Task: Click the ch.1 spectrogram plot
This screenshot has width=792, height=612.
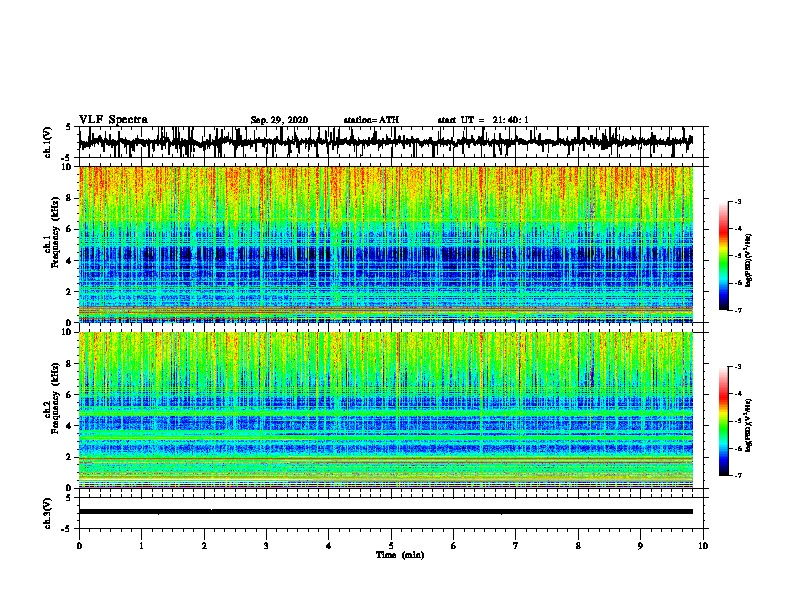Action: coord(386,244)
